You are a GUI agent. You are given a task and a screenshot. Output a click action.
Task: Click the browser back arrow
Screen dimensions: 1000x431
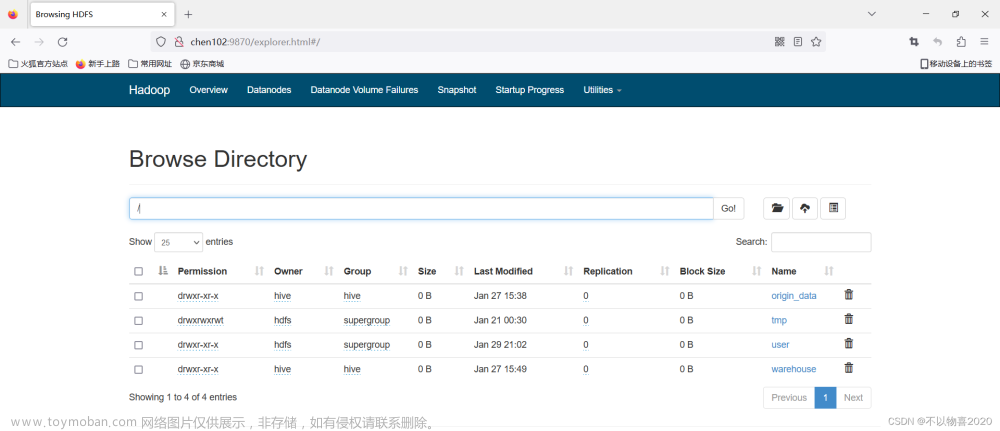pyautogui.click(x=15, y=42)
